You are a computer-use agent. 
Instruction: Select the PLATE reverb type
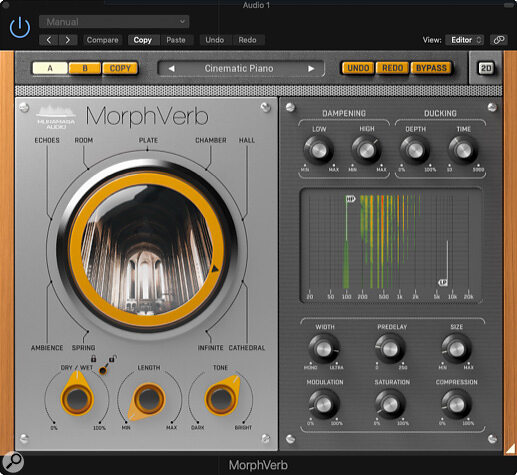pyautogui.click(x=148, y=140)
